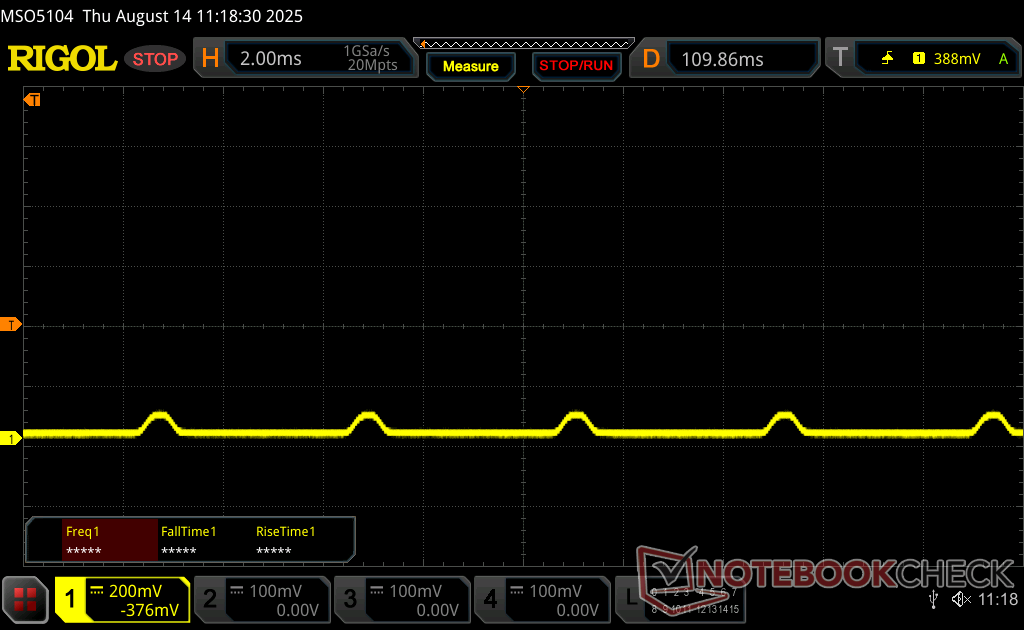This screenshot has height=630, width=1024.
Task: Click the USB connection icon
Action: click(x=933, y=599)
